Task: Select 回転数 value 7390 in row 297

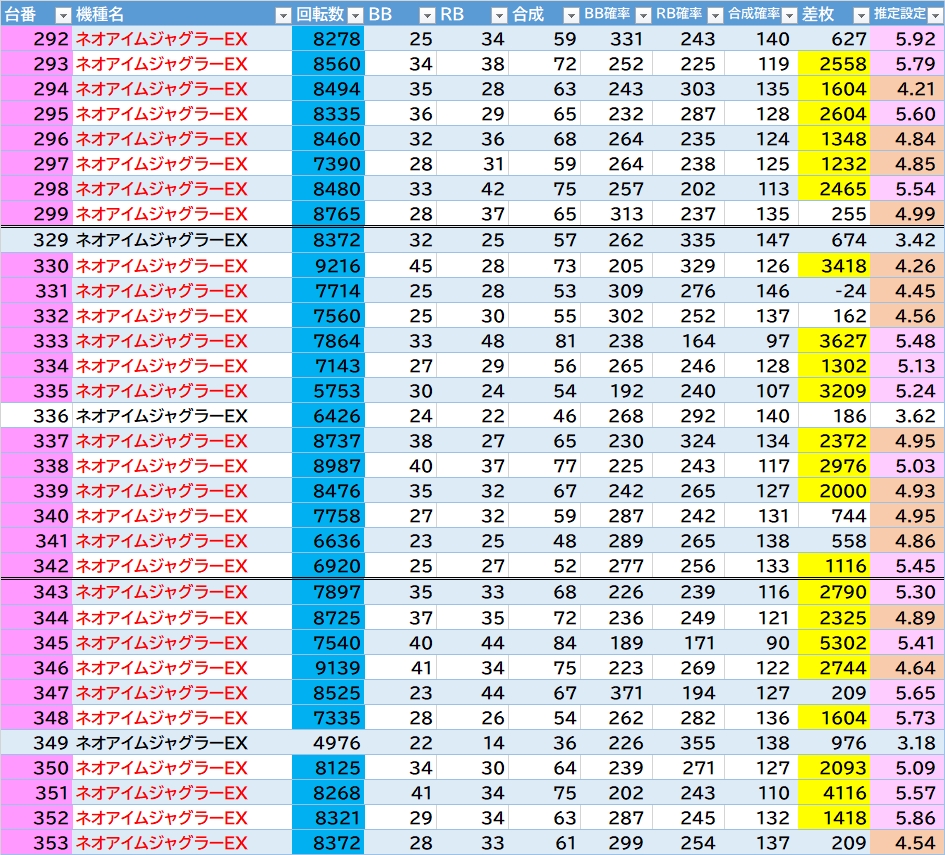Action: coord(328,164)
